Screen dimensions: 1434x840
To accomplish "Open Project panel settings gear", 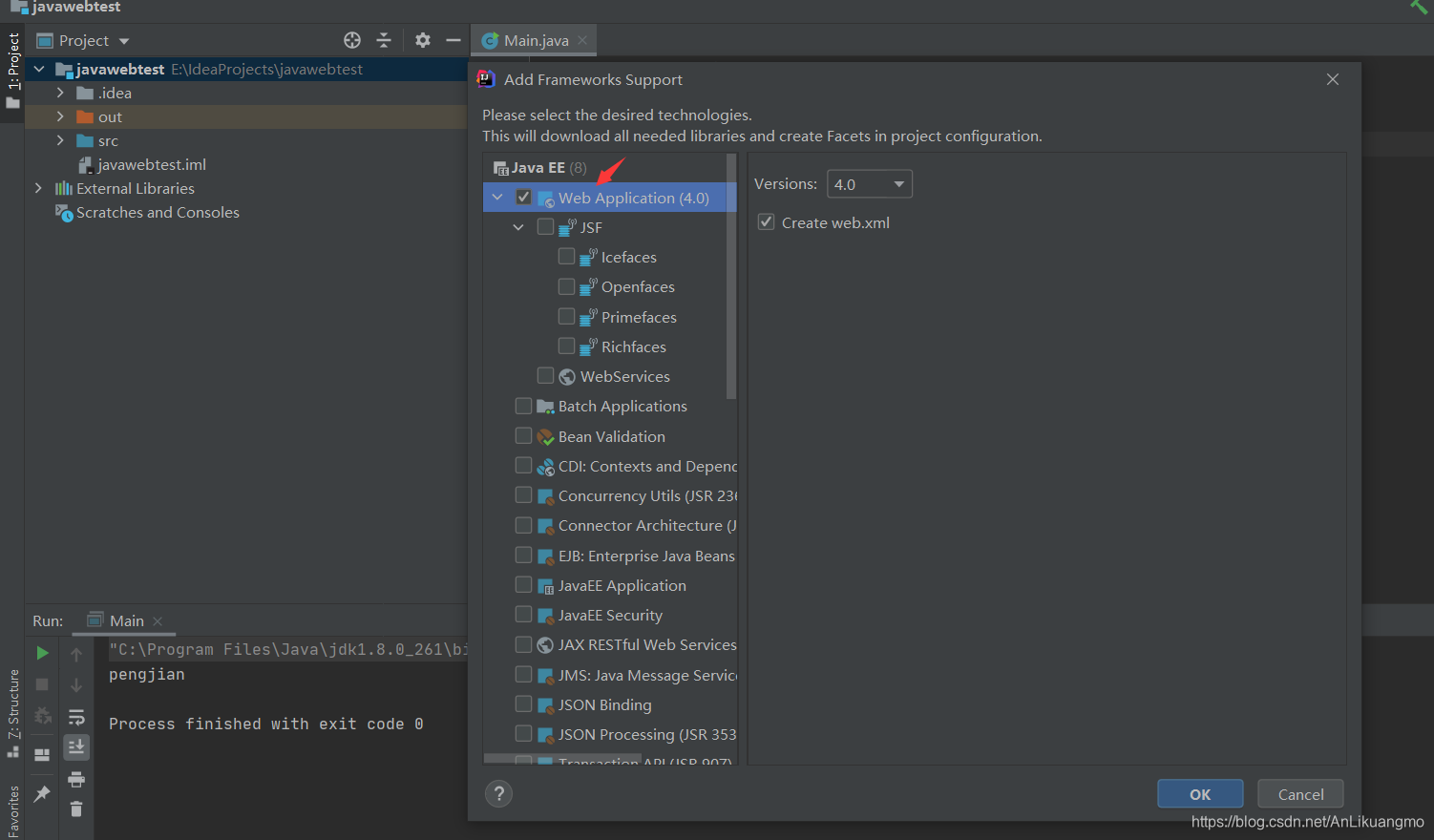I will click(423, 40).
